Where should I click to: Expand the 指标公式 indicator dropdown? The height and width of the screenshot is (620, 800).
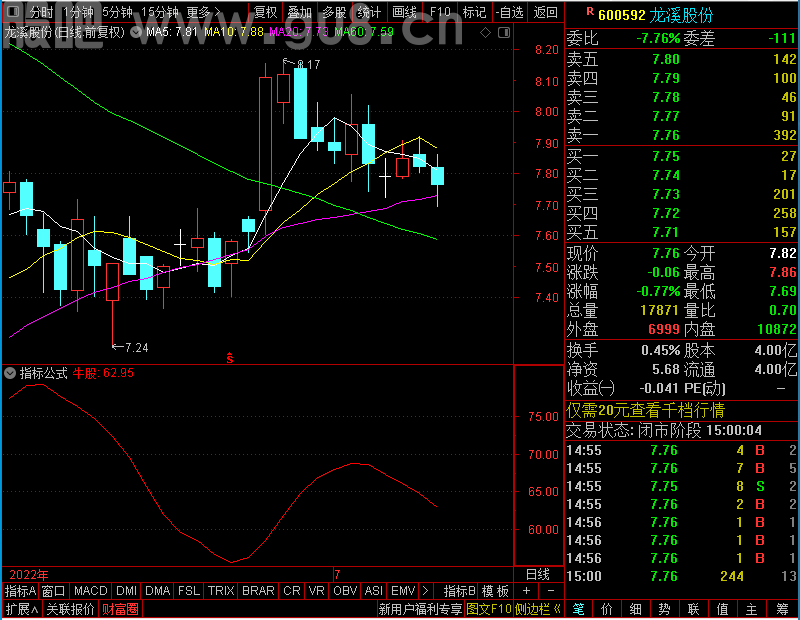coord(10,373)
